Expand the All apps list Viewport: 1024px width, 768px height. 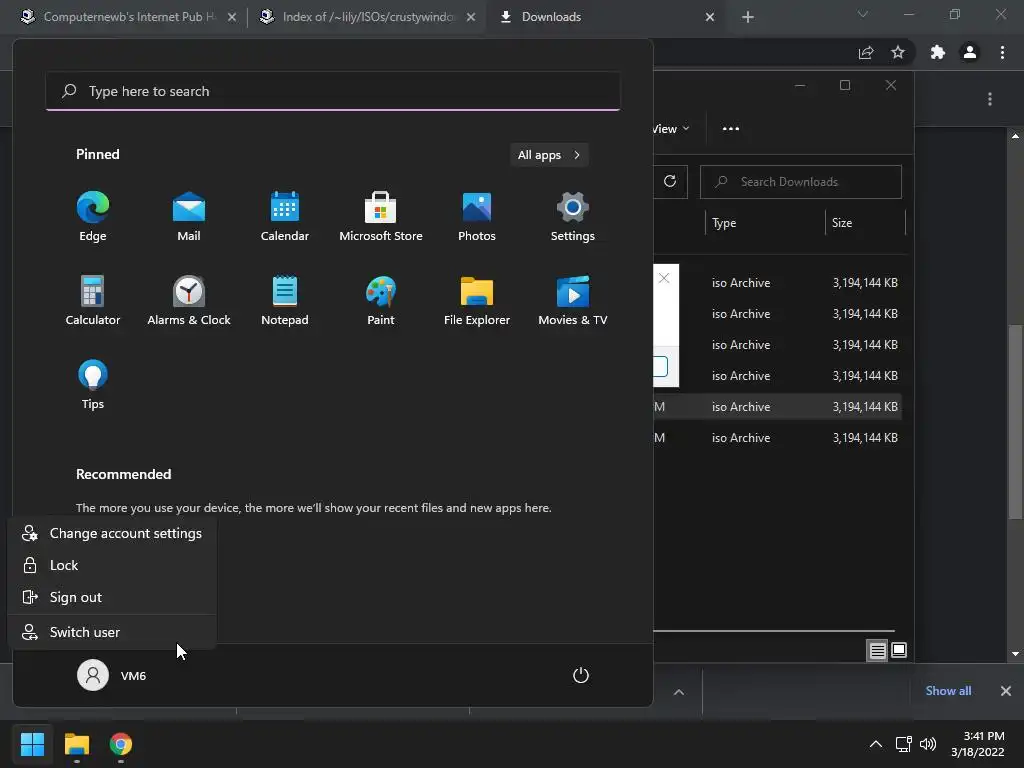click(549, 155)
